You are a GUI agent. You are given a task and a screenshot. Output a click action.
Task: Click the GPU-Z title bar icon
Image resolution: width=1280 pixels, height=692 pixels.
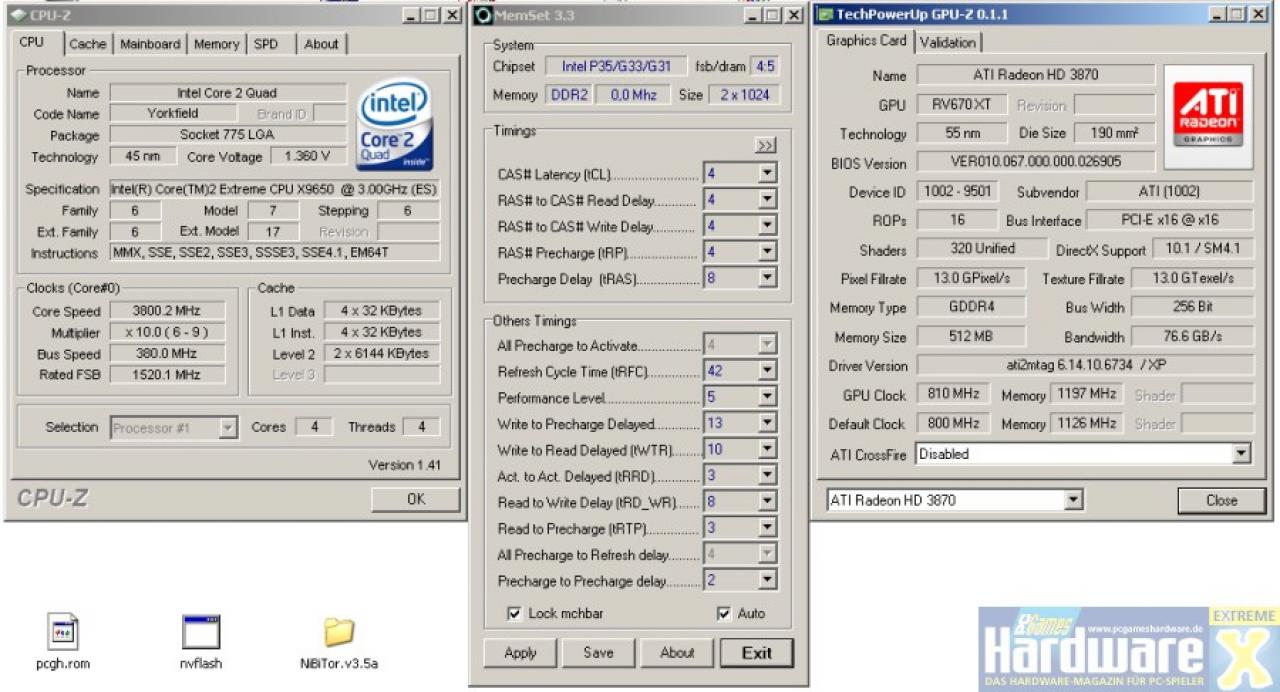click(x=825, y=14)
